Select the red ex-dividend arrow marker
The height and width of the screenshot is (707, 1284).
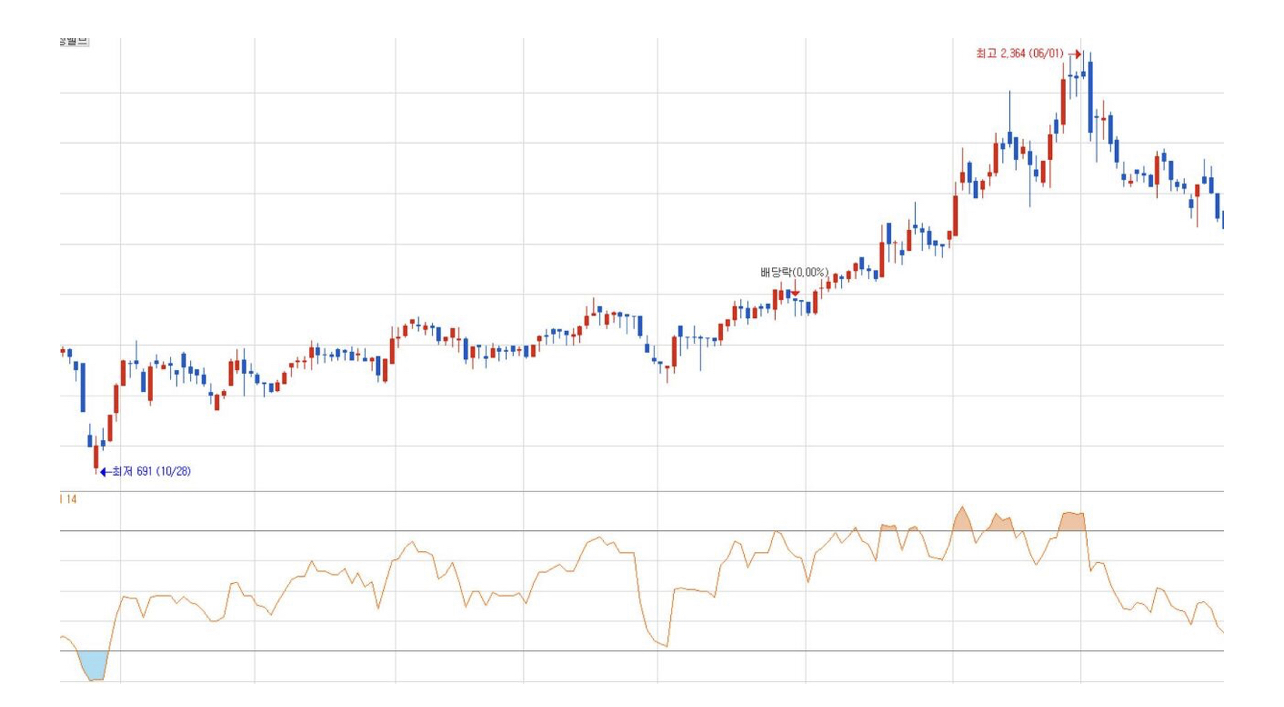[795, 290]
